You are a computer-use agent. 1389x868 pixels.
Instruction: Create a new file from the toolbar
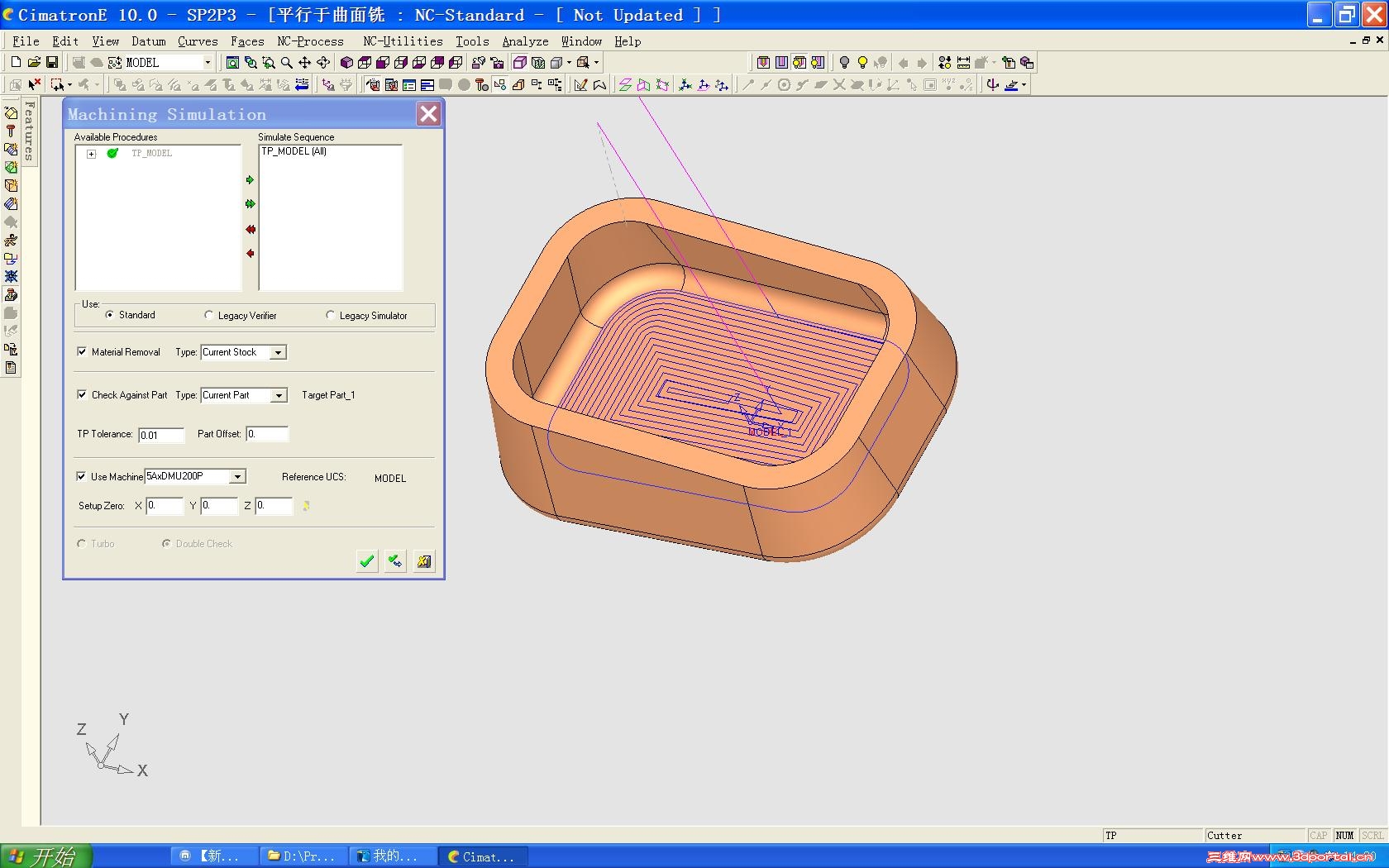pos(16,62)
